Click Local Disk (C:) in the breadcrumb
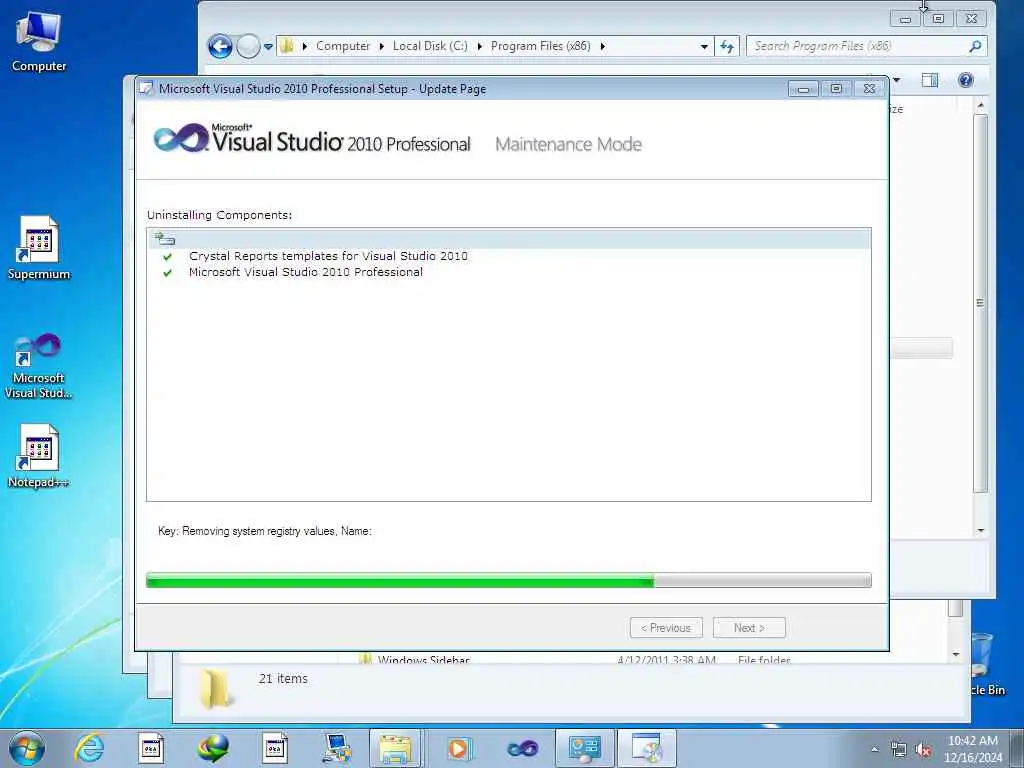 [x=430, y=46]
